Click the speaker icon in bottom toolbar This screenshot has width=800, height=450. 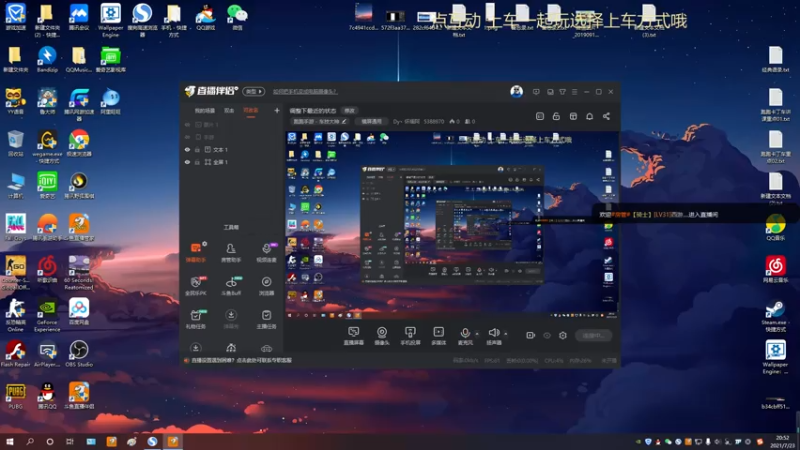coord(493,333)
